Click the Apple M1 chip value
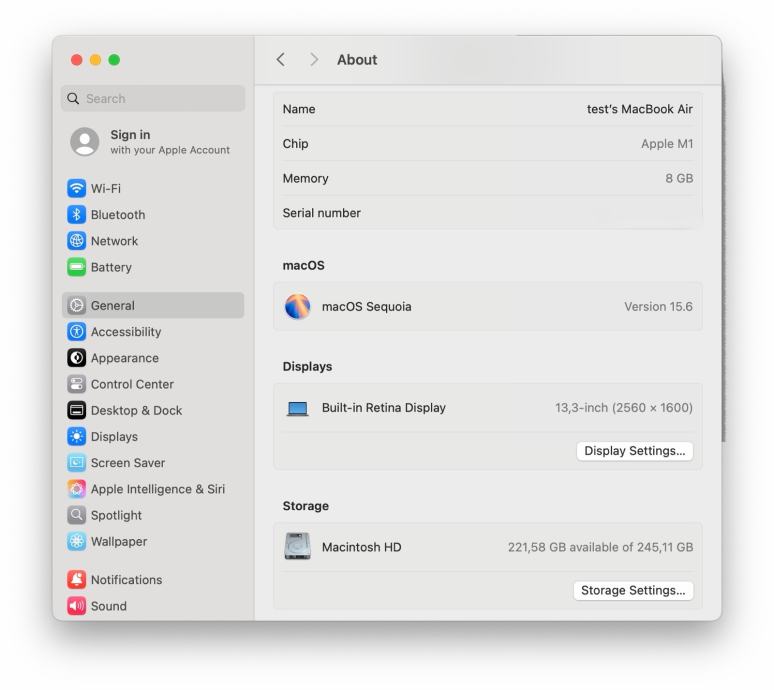Screen dimensions: 774x690 pos(667,144)
